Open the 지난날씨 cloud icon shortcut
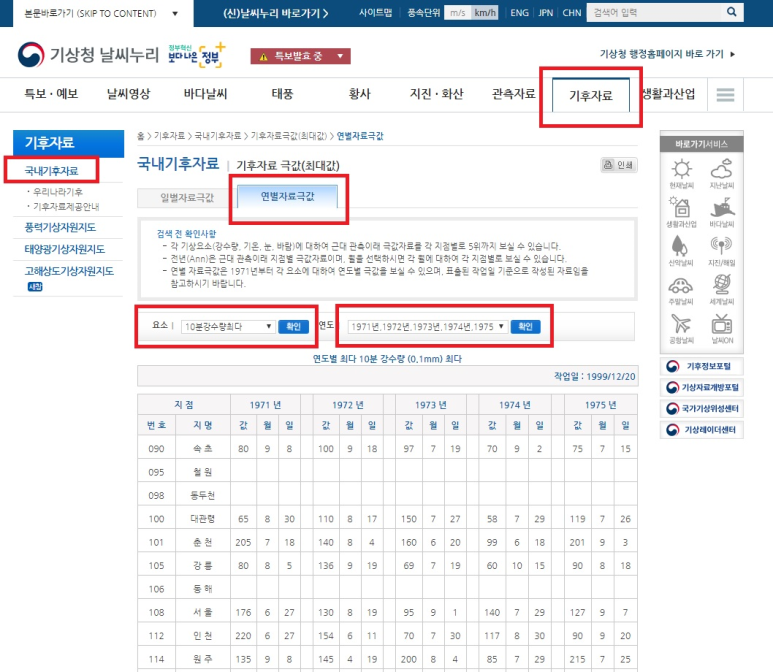Screen dimensions: 773x672 [723, 171]
